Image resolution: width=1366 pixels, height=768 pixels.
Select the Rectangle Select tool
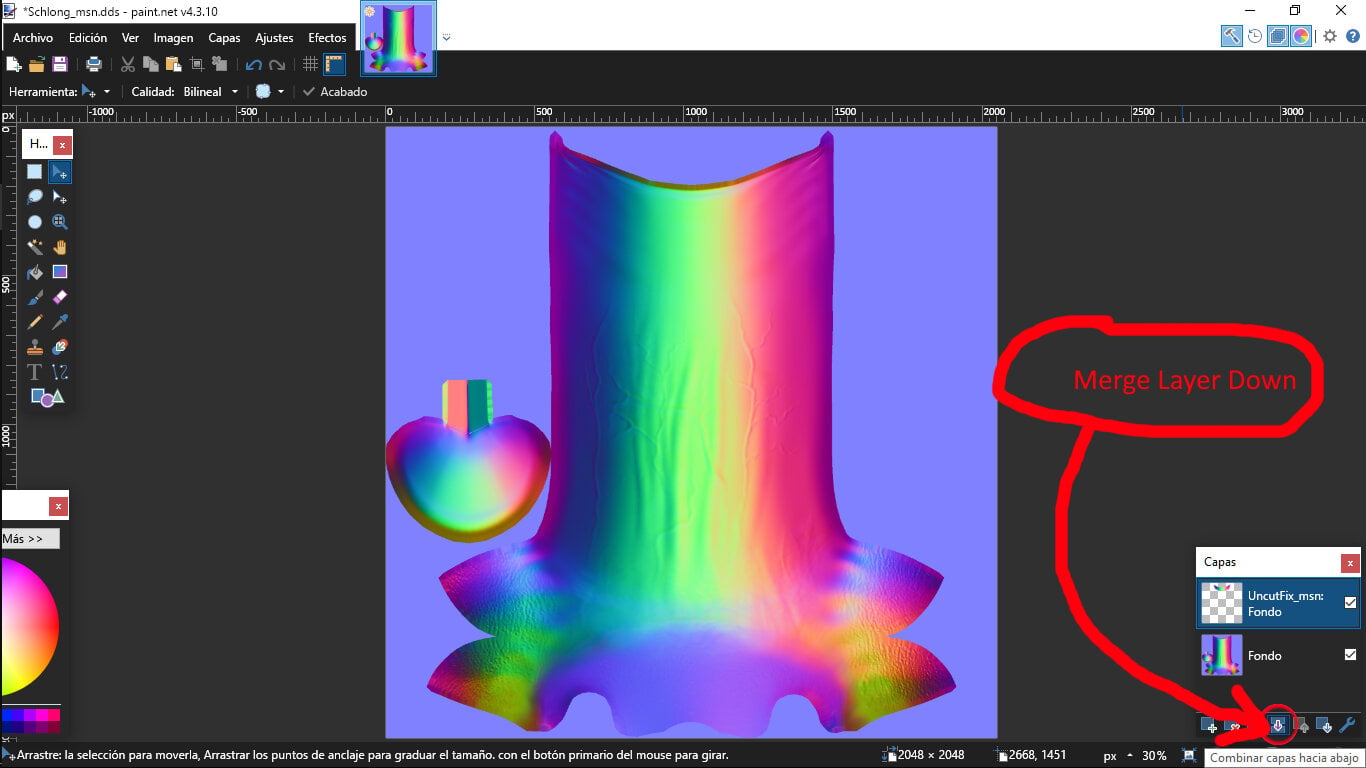click(35, 172)
